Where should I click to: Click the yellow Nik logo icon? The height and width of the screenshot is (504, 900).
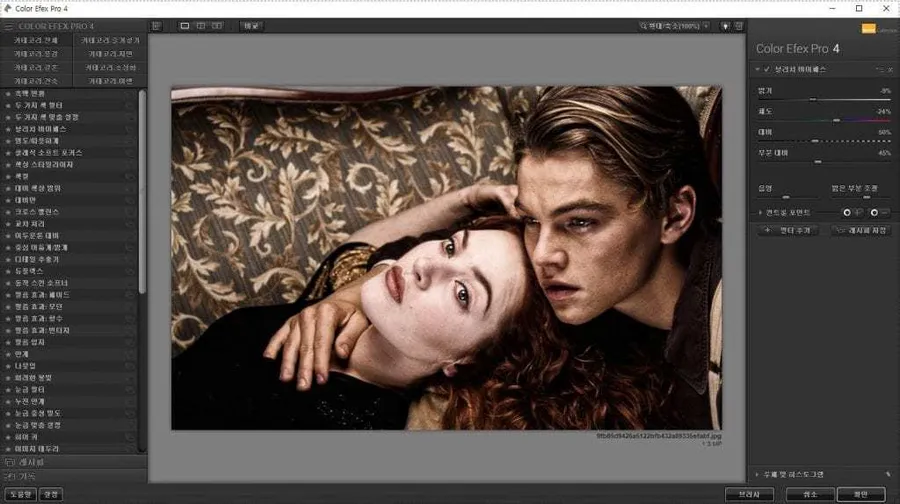click(868, 28)
